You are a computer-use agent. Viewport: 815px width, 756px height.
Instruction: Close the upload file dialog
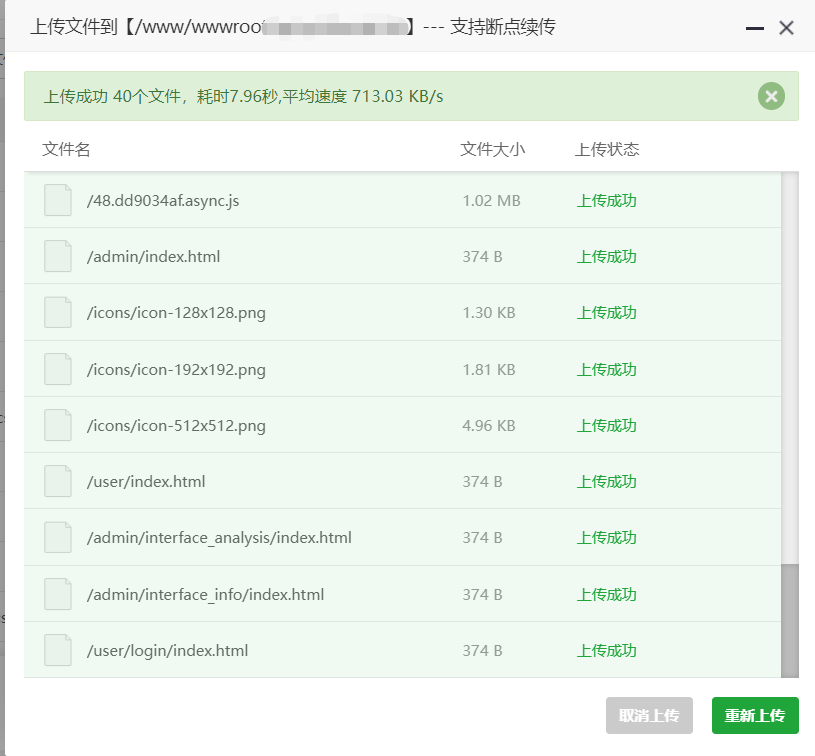tap(786, 28)
